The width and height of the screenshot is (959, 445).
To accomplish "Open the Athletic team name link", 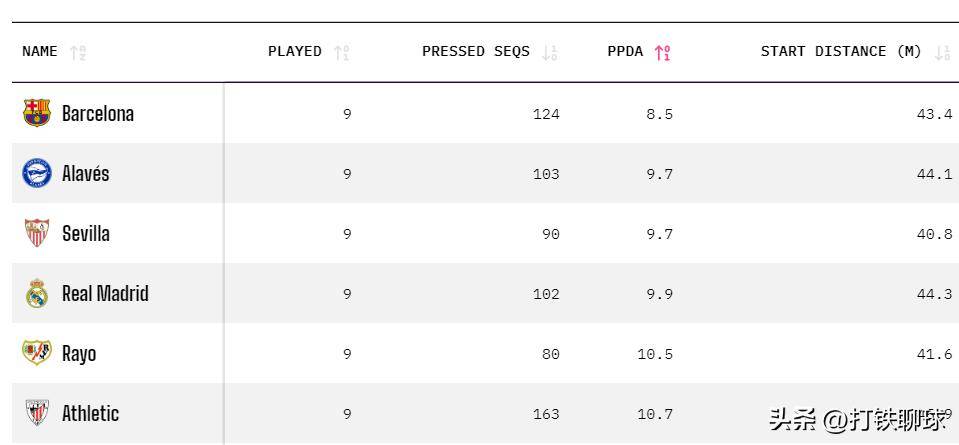I will [x=90, y=413].
